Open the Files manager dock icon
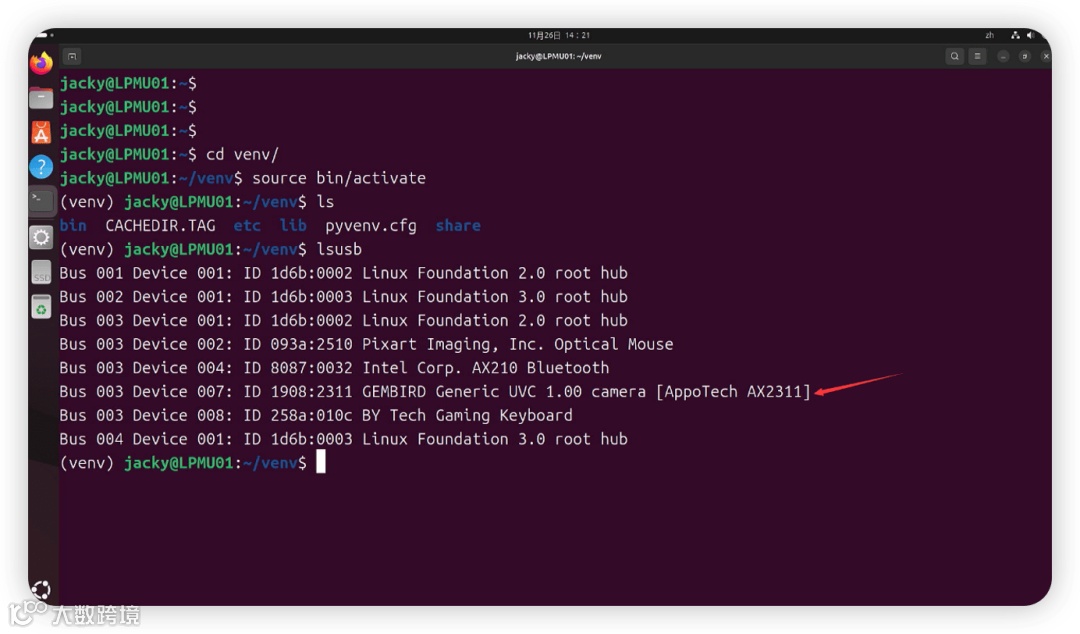Screen dimensions: 1080x634 coord(41,98)
